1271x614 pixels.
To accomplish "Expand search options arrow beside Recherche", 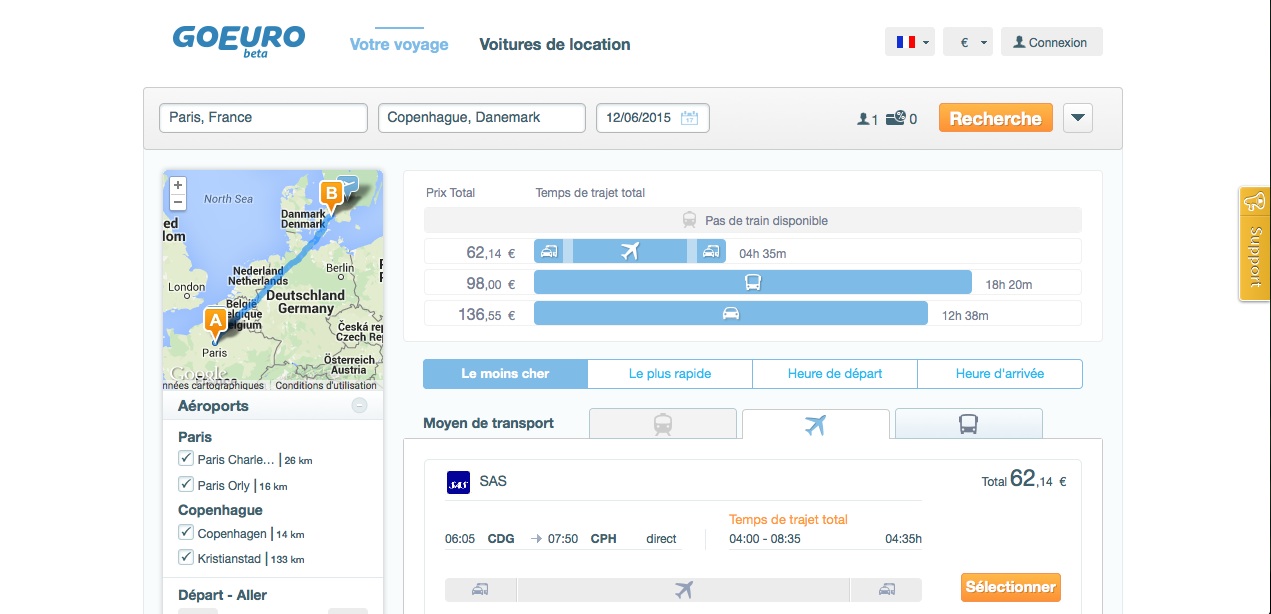I will point(1078,118).
